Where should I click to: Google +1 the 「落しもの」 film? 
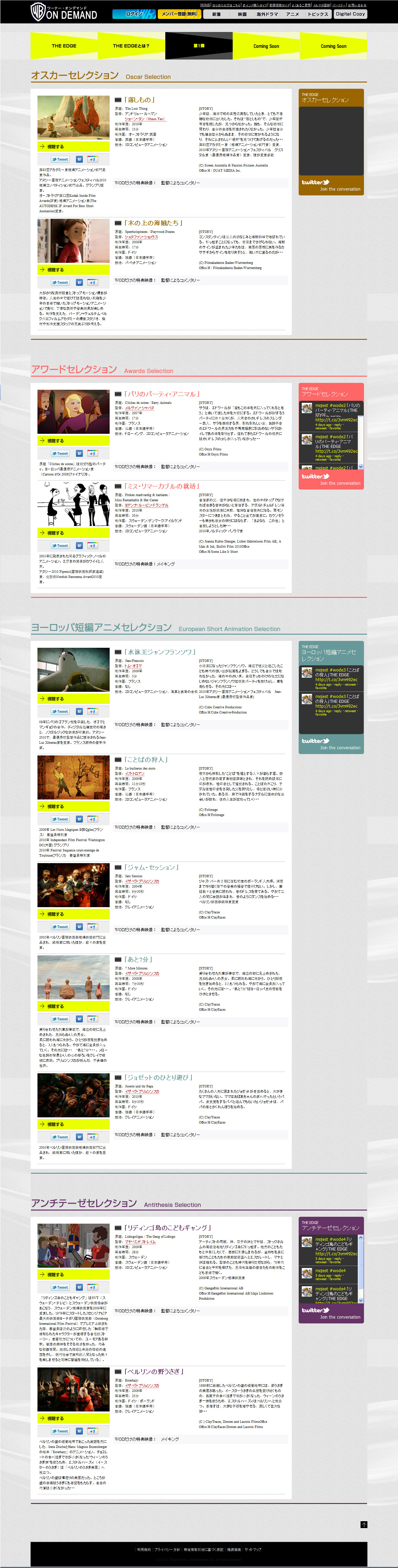[x=92, y=160]
